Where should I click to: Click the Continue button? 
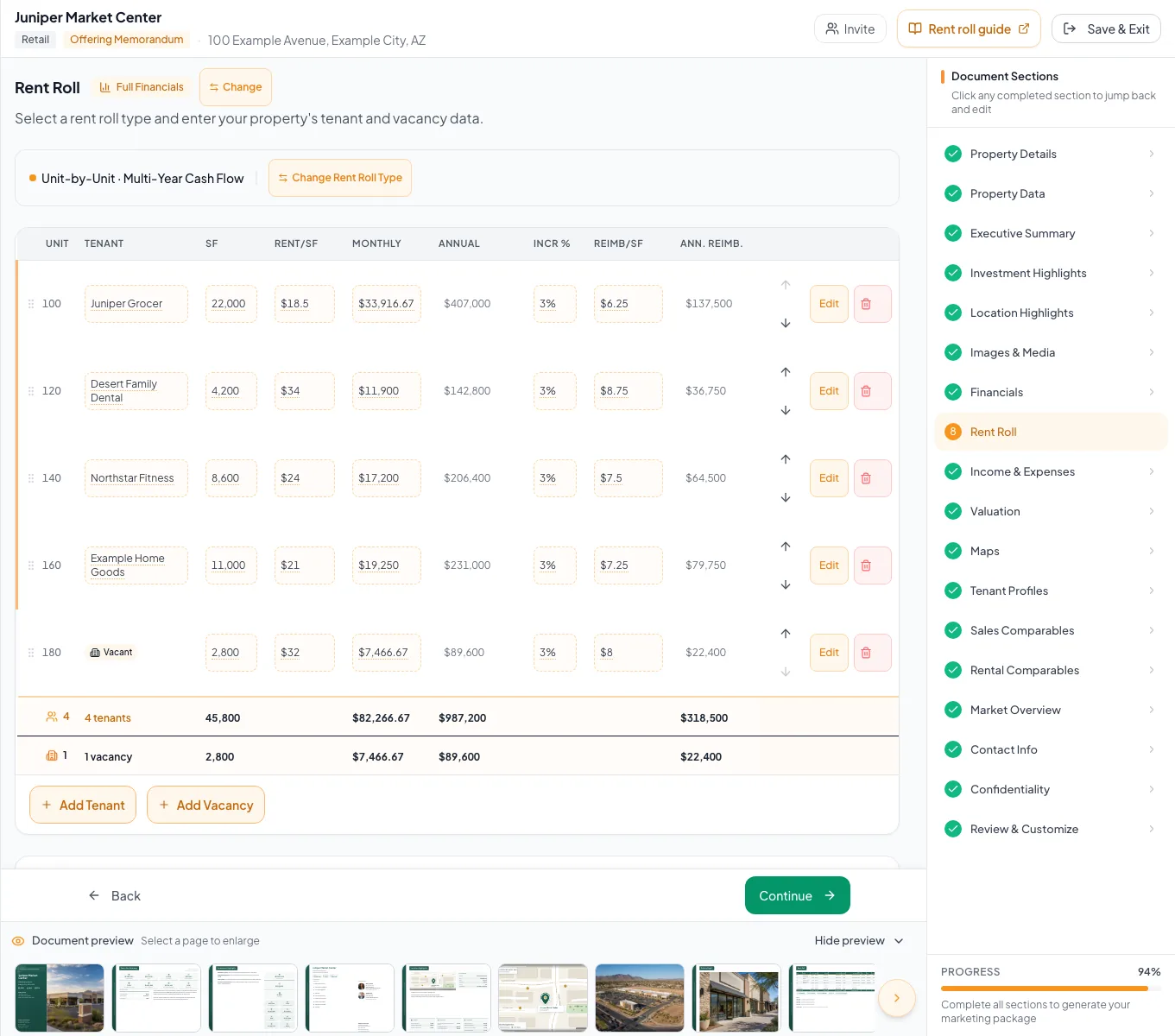coord(797,895)
